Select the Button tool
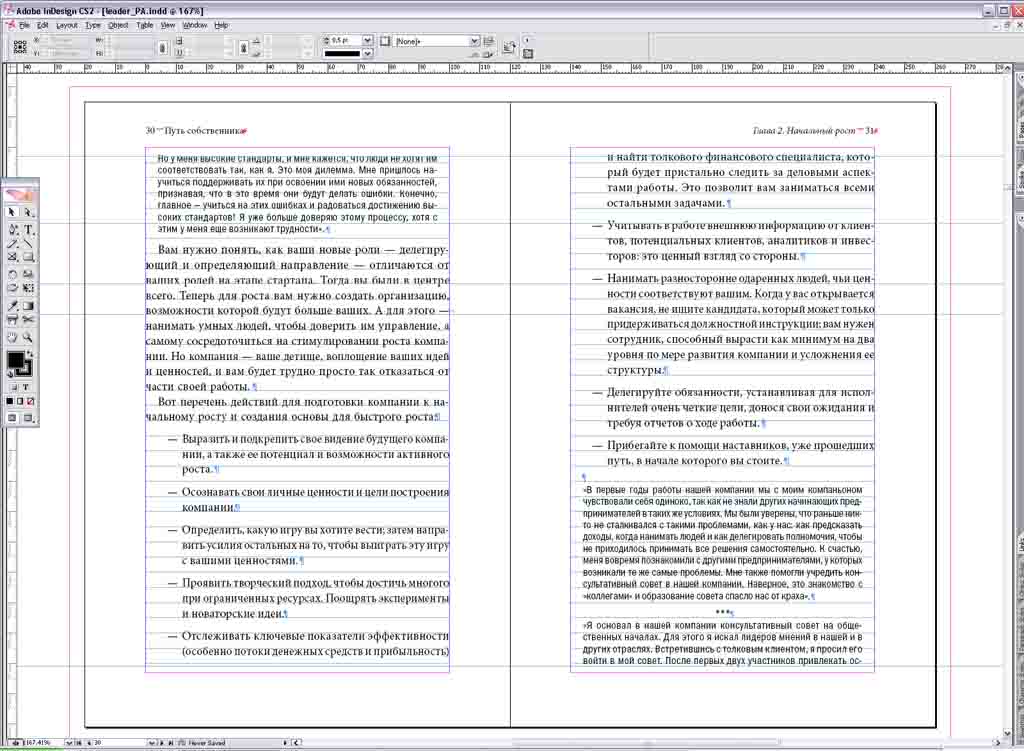The width and height of the screenshot is (1024, 751). click(12, 319)
